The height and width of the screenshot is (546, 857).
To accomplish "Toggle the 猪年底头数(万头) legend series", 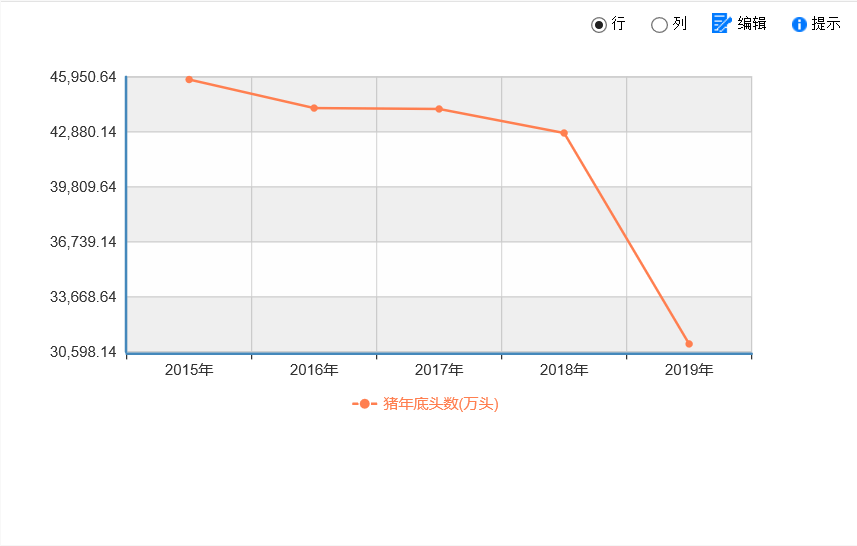I will pyautogui.click(x=441, y=404).
